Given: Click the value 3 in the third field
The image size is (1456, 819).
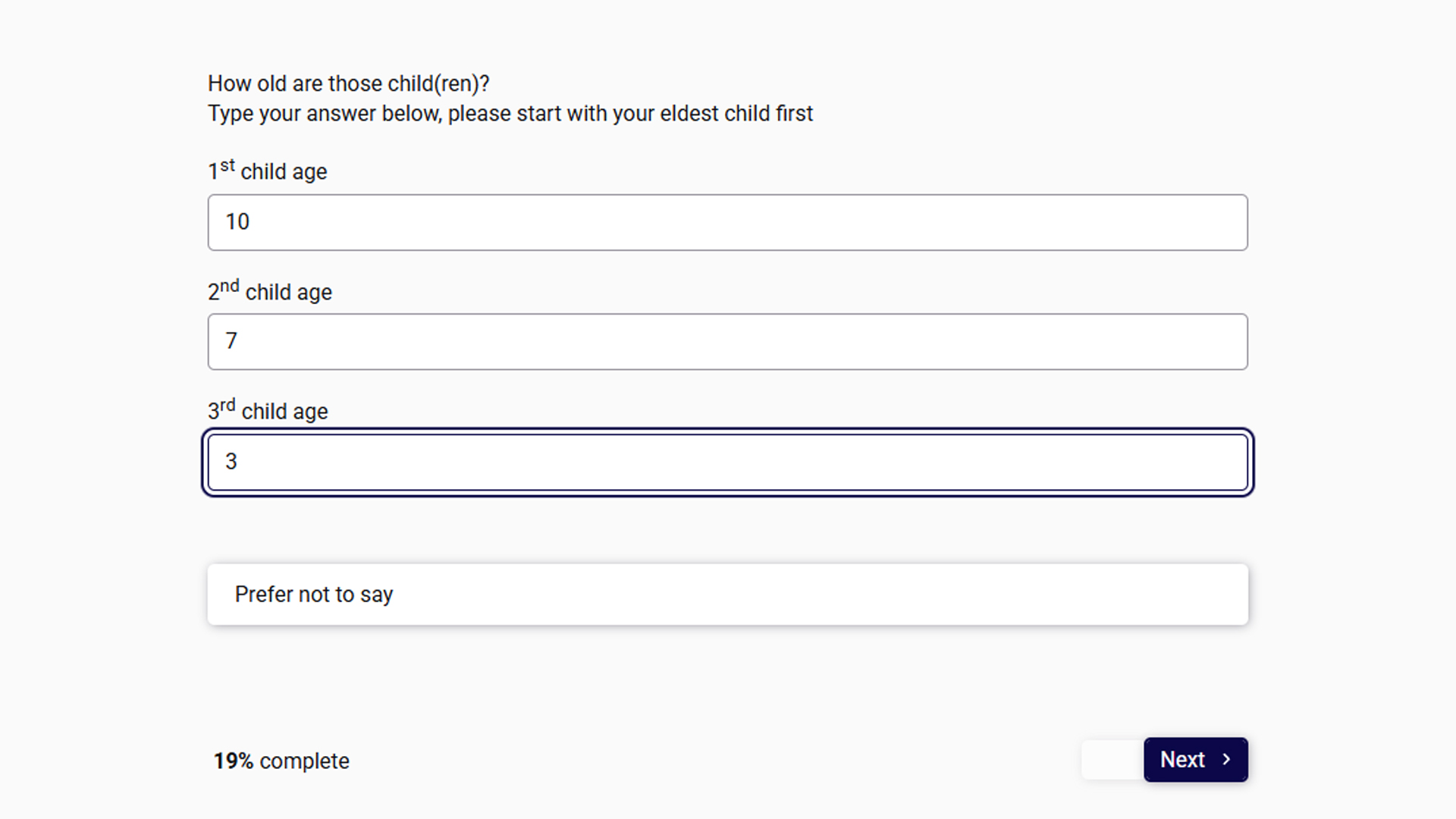Looking at the screenshot, I should click(231, 461).
